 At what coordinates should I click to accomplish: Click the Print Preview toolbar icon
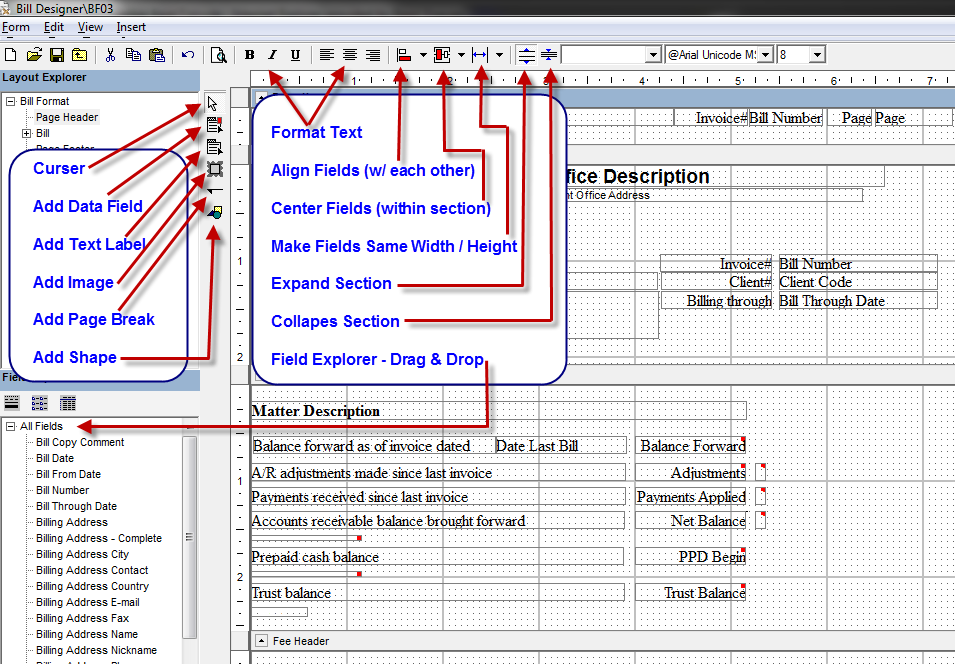[218, 55]
